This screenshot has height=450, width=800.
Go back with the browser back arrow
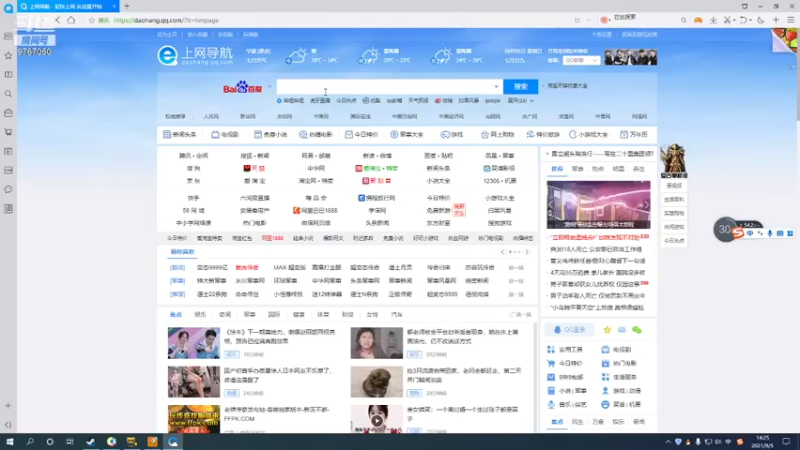point(57,20)
